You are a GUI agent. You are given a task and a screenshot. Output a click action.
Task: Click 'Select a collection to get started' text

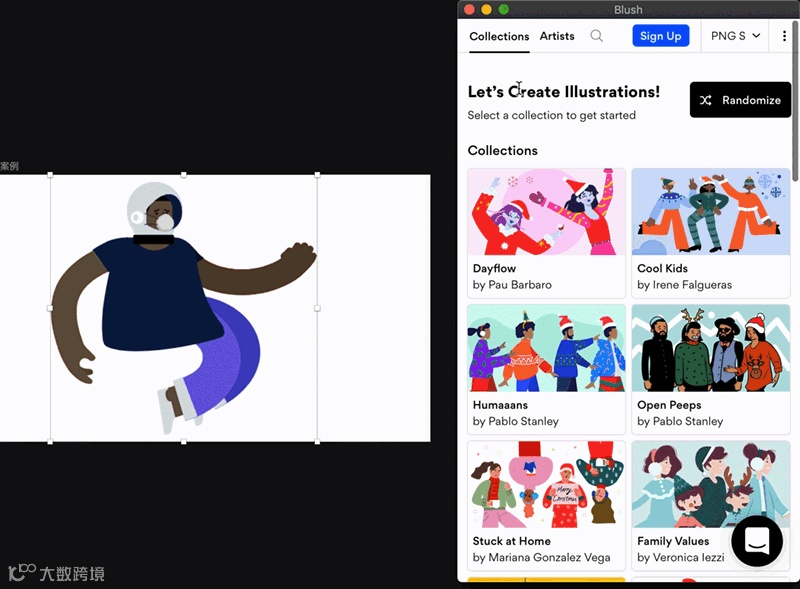coord(552,115)
